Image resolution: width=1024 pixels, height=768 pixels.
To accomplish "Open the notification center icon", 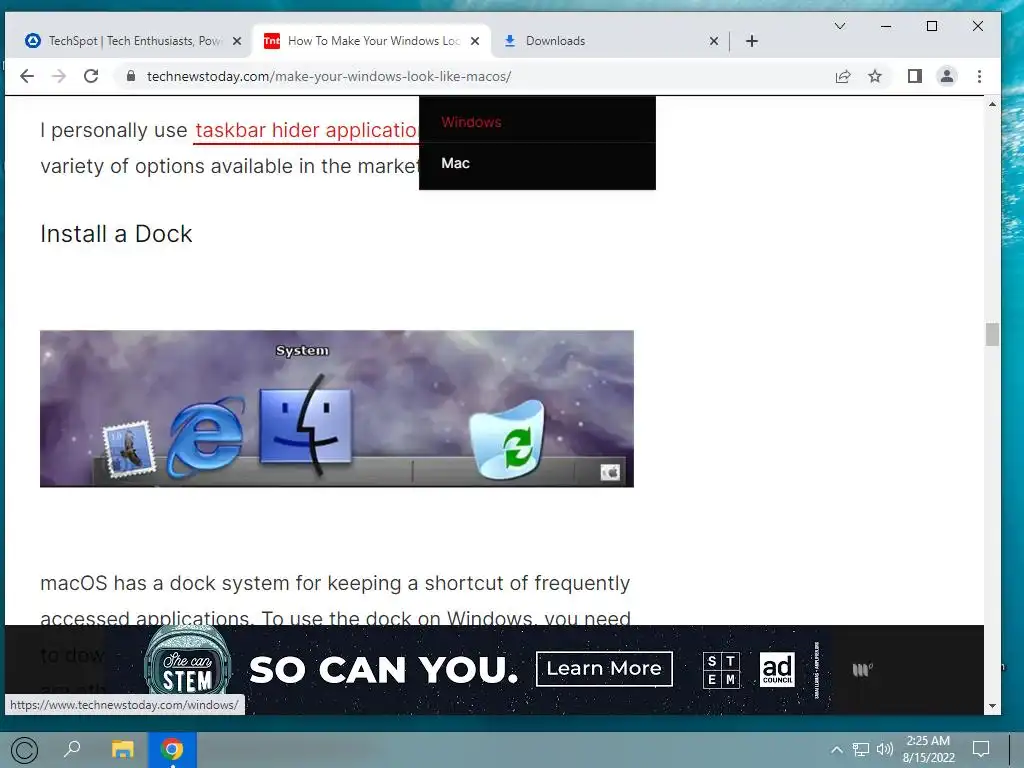I will 981,749.
